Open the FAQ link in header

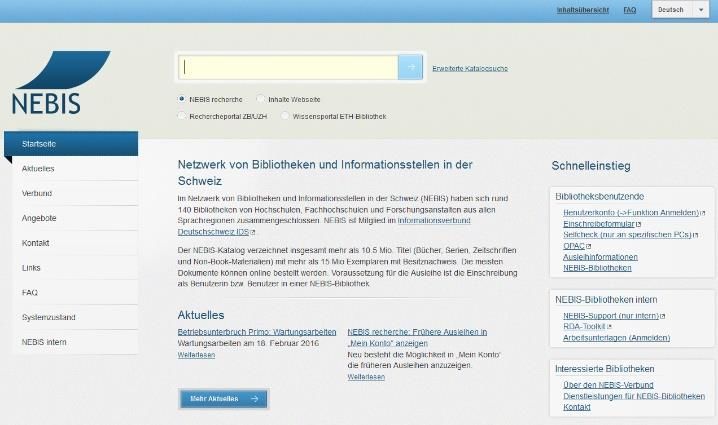click(630, 10)
